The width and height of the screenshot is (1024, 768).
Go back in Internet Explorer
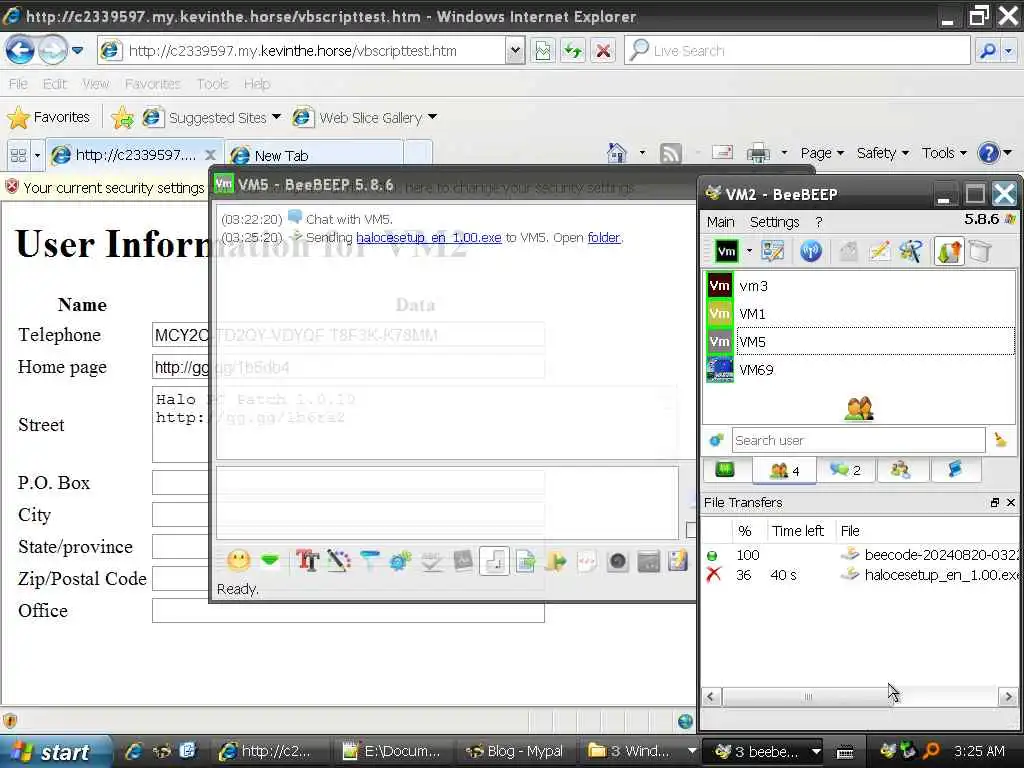point(20,50)
